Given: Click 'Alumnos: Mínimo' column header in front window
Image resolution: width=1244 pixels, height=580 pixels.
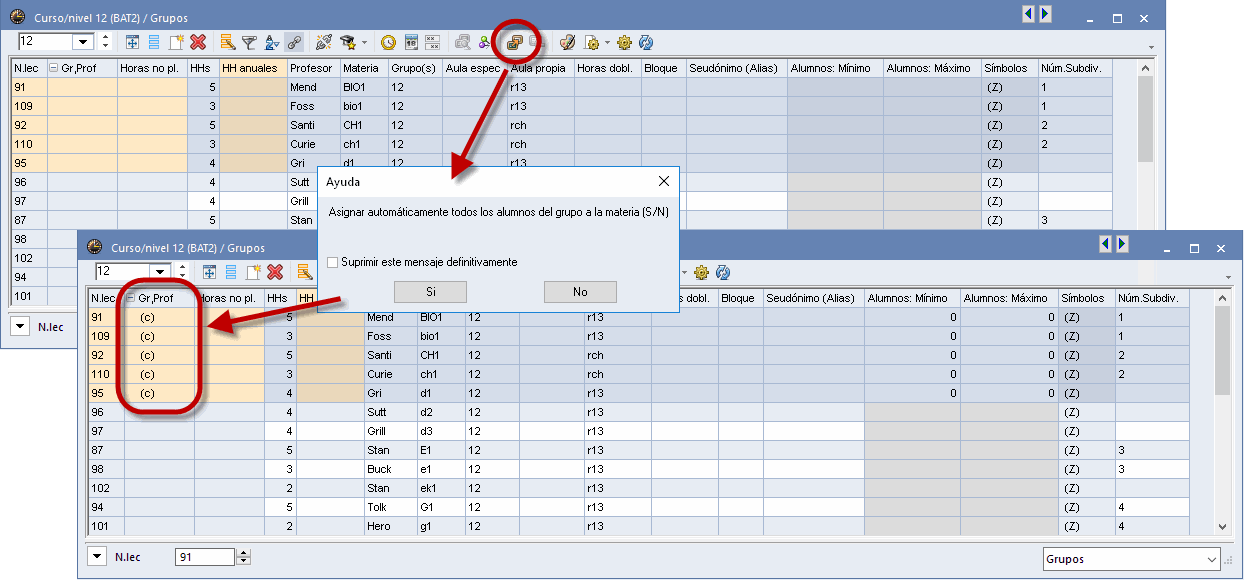Looking at the screenshot, I should 912,298.
